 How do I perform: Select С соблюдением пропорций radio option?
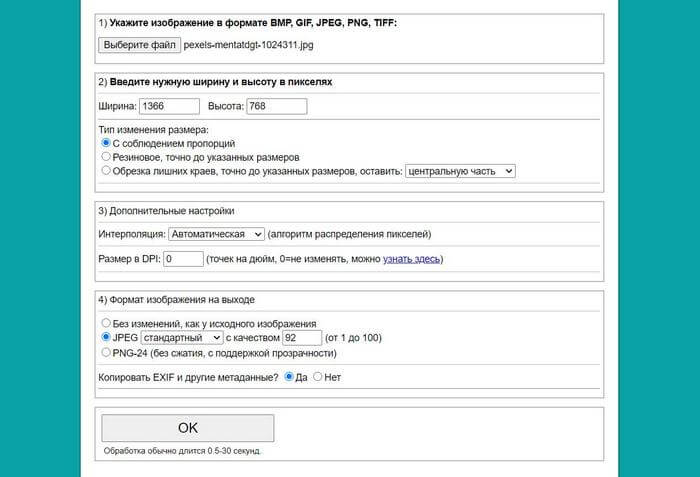(x=107, y=144)
